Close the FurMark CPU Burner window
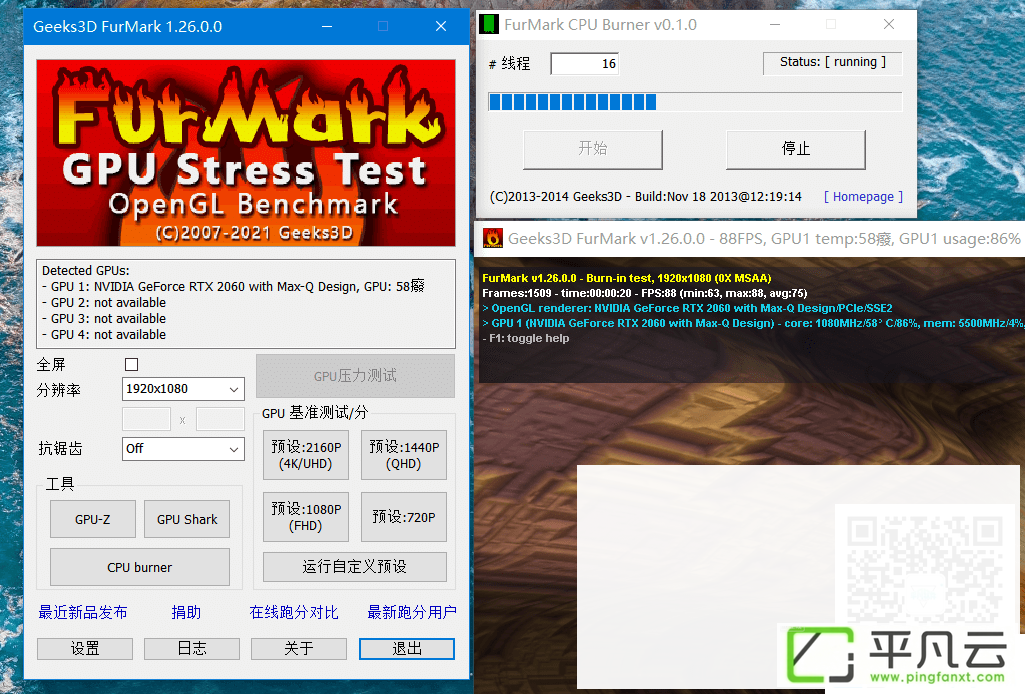The image size is (1025, 694). point(889,24)
